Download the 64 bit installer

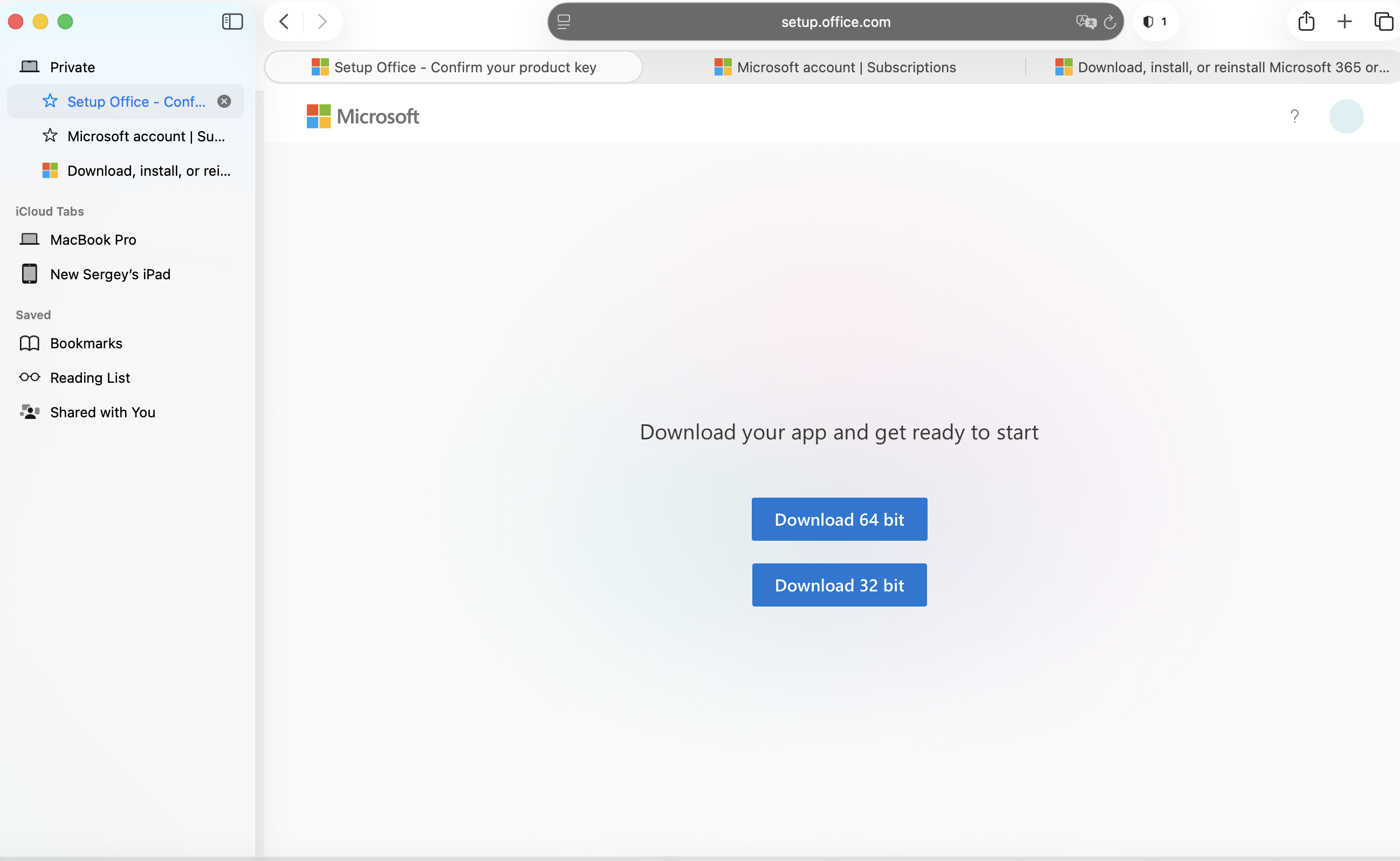(839, 519)
